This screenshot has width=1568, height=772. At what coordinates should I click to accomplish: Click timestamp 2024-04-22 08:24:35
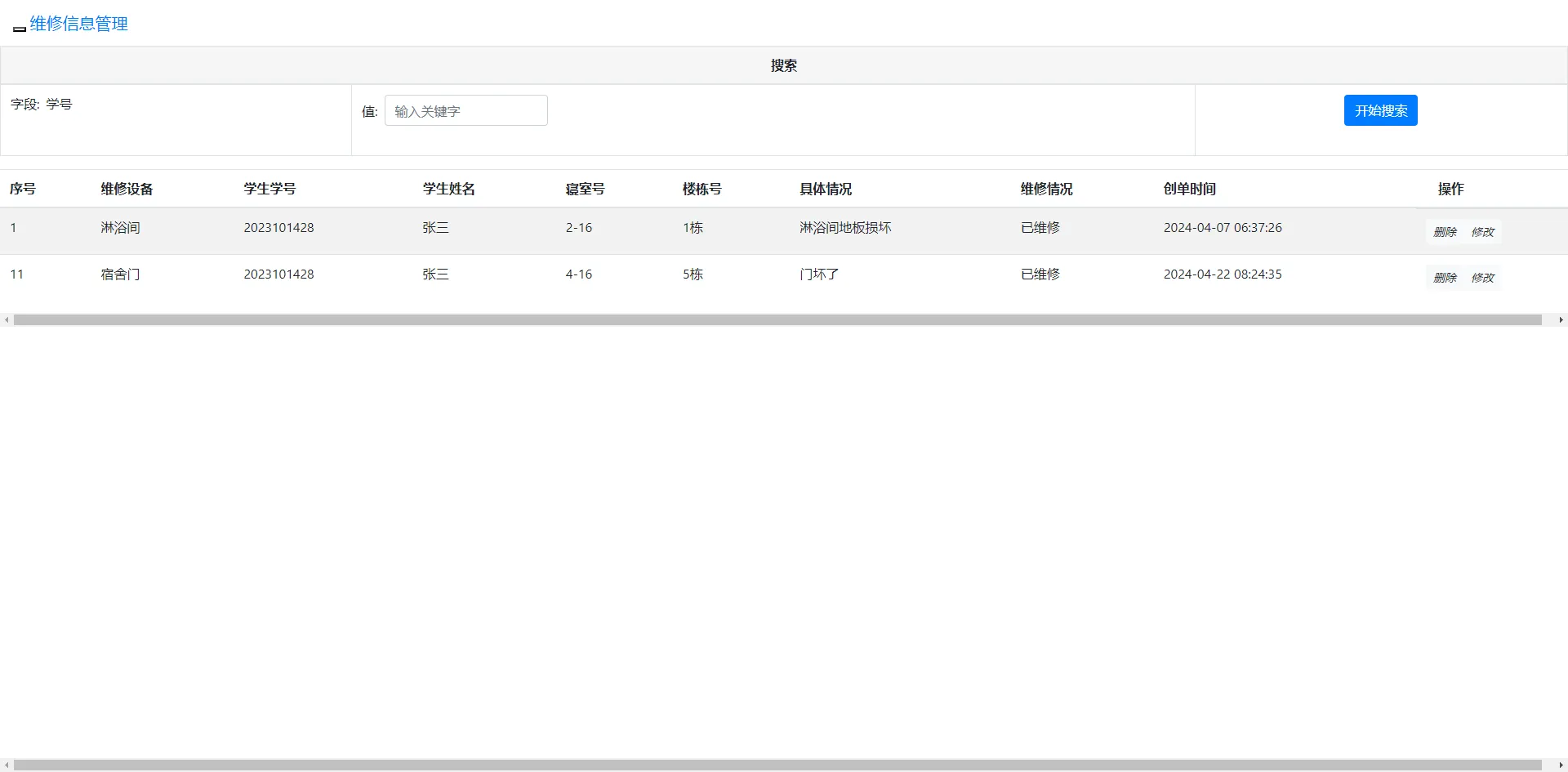point(1223,274)
